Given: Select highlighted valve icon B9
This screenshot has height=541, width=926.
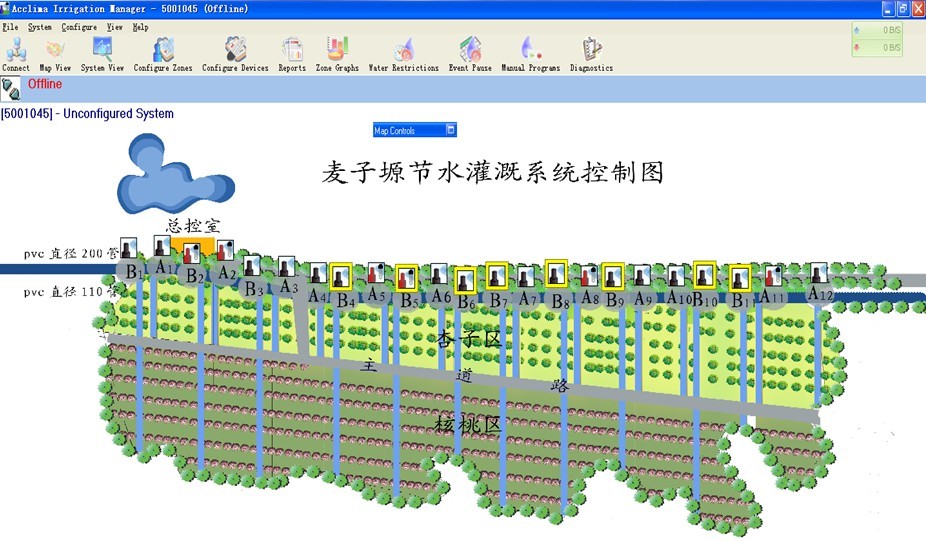Looking at the screenshot, I should coord(612,276).
